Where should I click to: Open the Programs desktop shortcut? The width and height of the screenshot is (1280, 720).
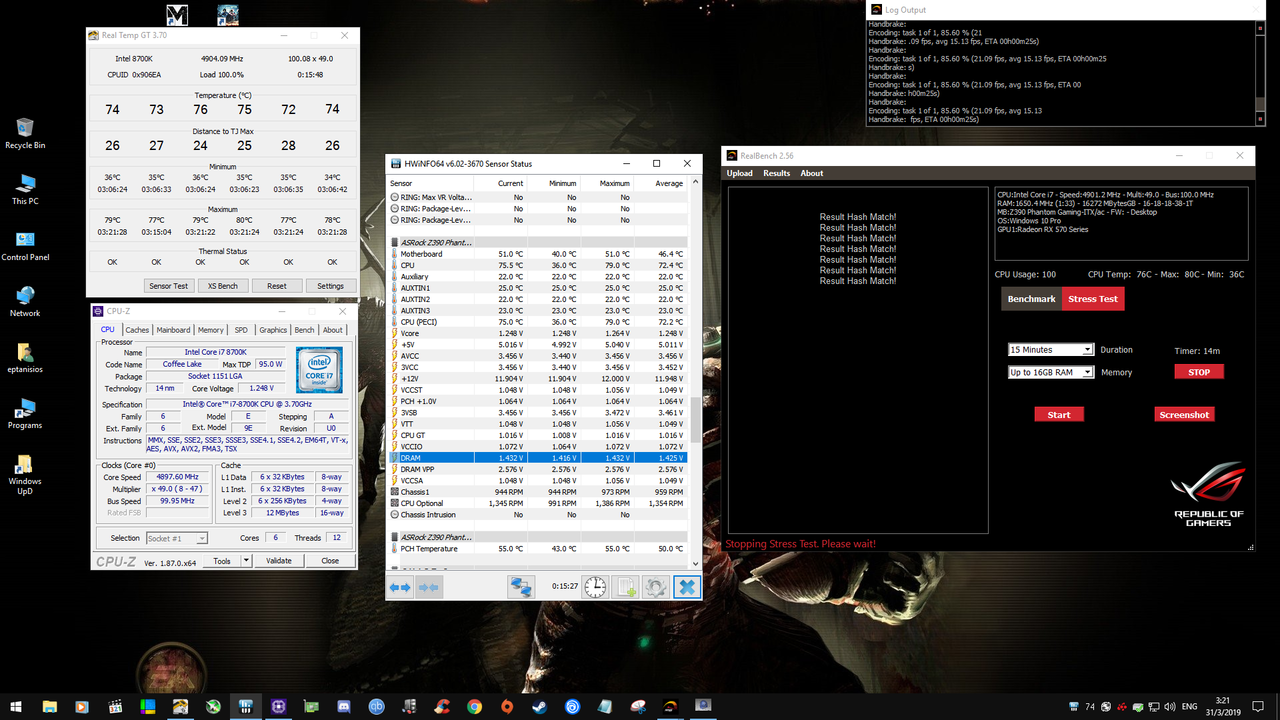tap(25, 413)
